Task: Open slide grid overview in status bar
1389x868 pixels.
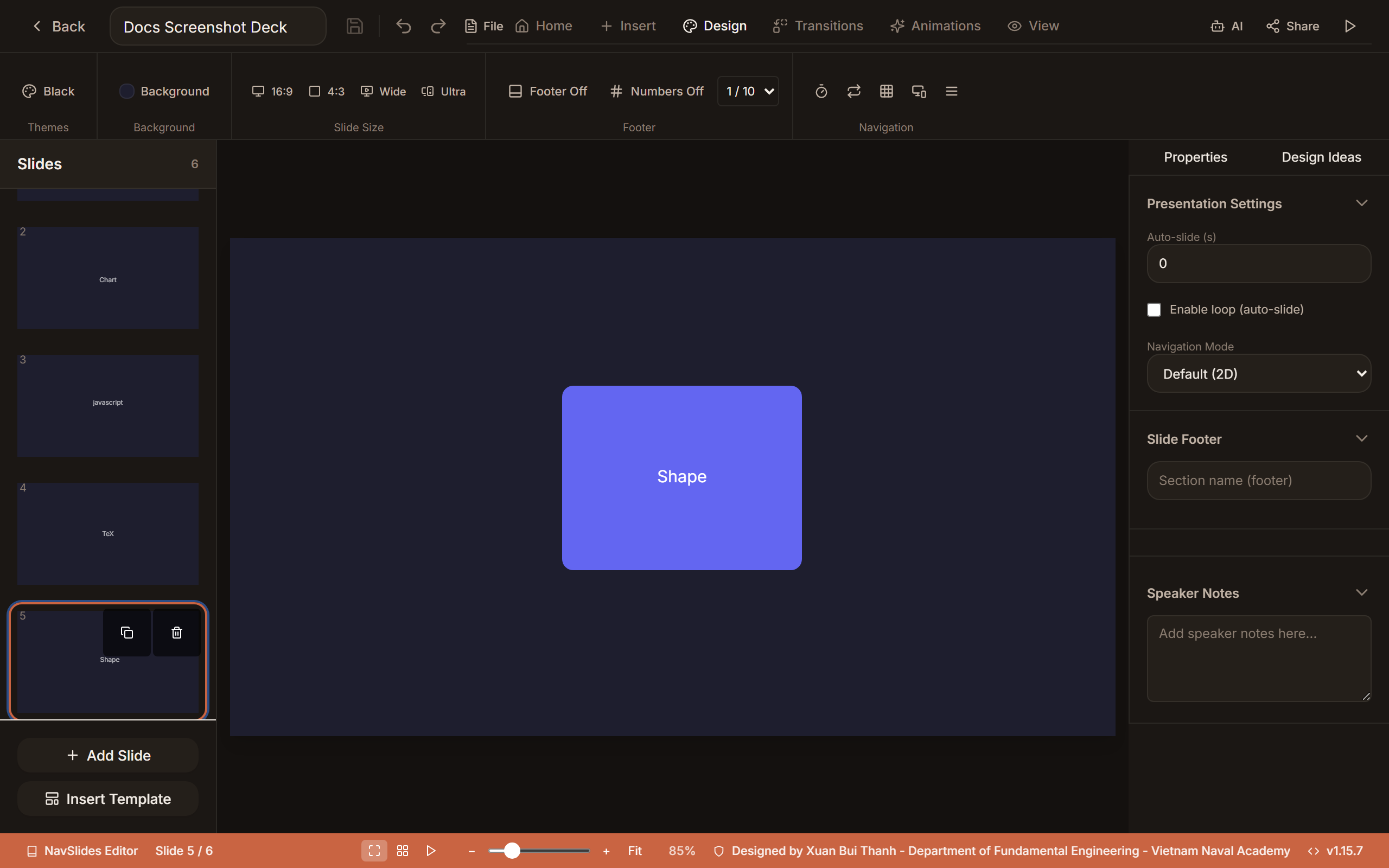Action: pyautogui.click(x=403, y=851)
